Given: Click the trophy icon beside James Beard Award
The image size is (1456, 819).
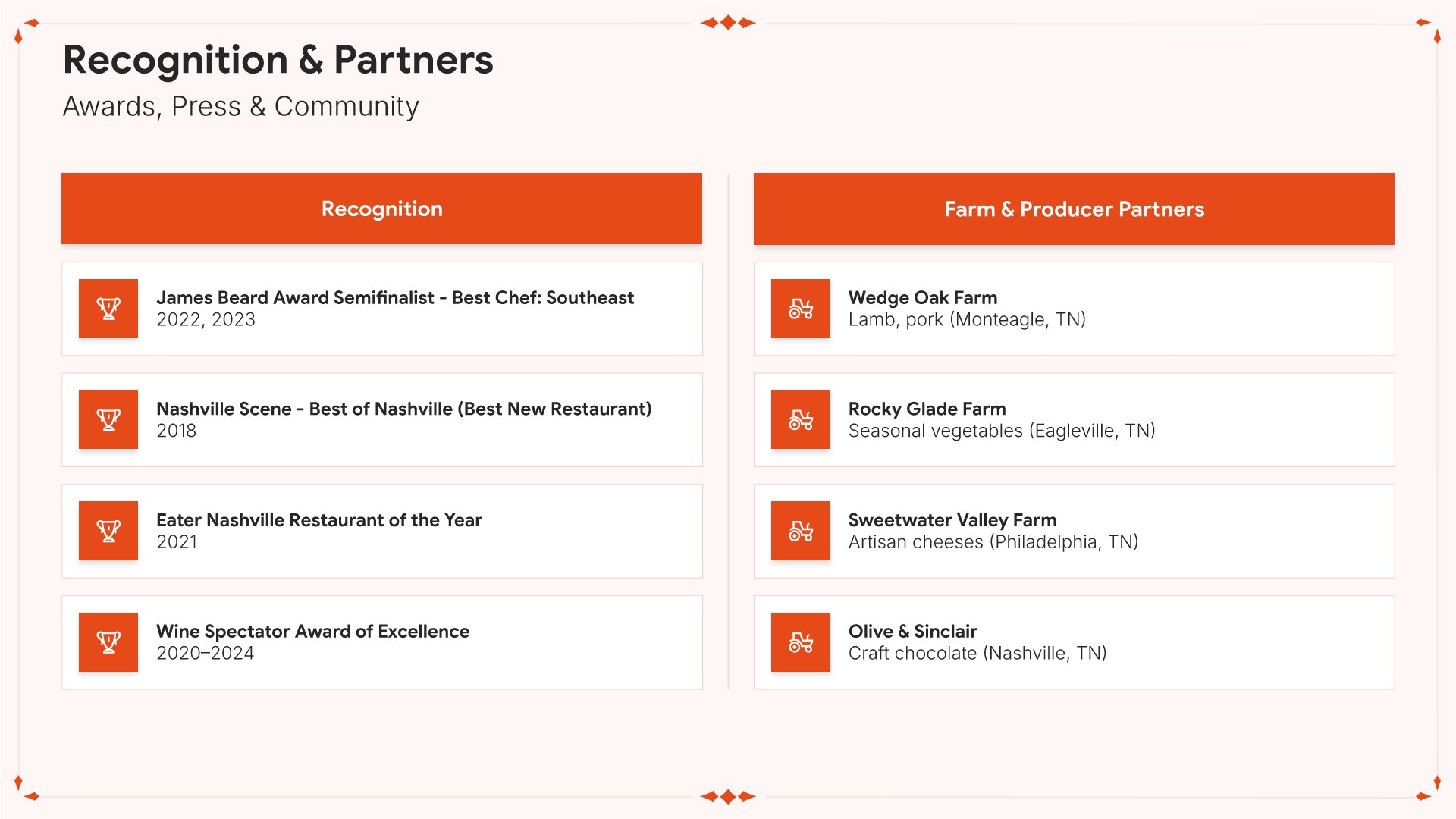Looking at the screenshot, I should pos(108,309).
